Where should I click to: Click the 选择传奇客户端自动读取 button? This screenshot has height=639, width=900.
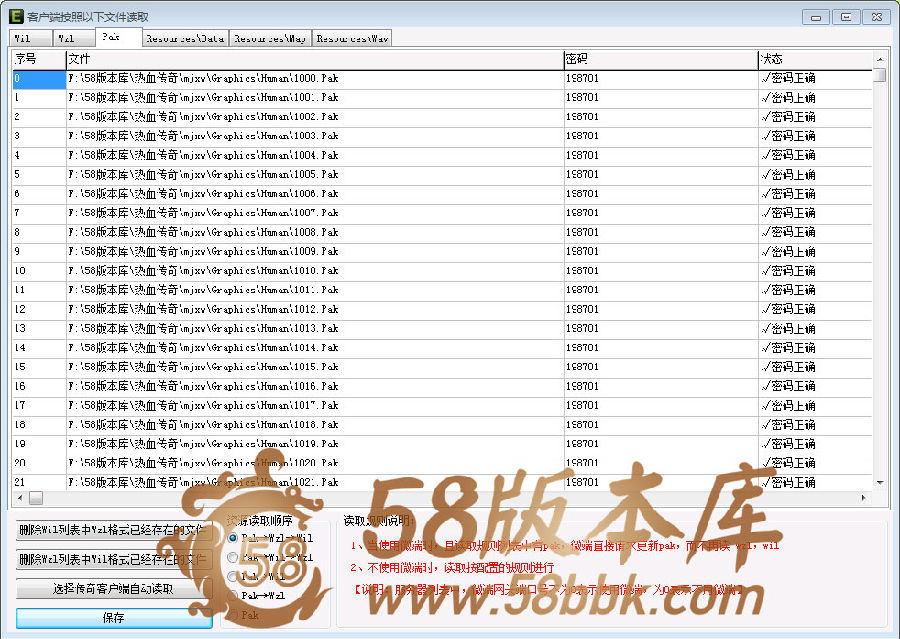pyautogui.click(x=114, y=588)
